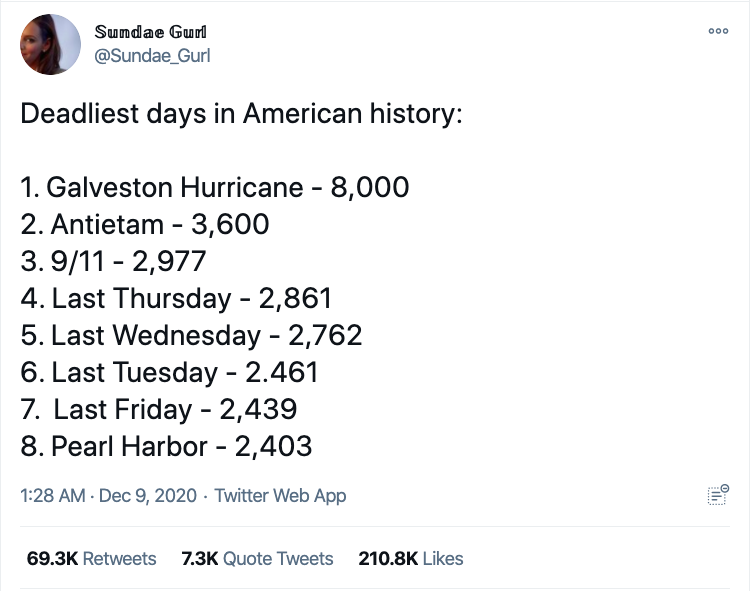View the 7.3K Quote Tweets

[x=257, y=558]
